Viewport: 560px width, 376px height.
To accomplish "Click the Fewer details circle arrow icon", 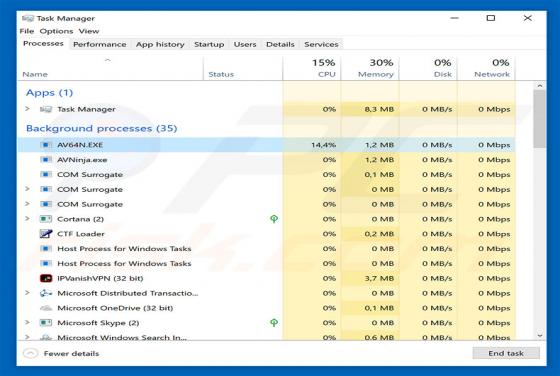I will pos(30,354).
